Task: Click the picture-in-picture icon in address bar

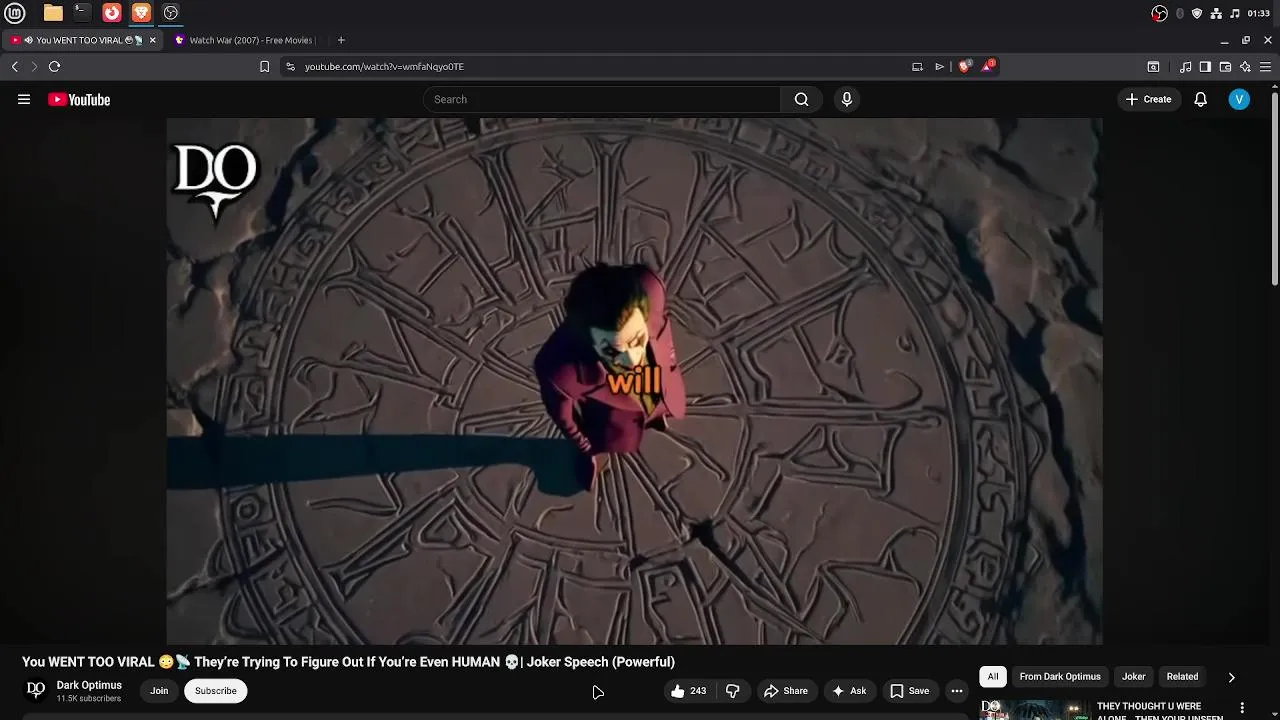Action: point(917,67)
